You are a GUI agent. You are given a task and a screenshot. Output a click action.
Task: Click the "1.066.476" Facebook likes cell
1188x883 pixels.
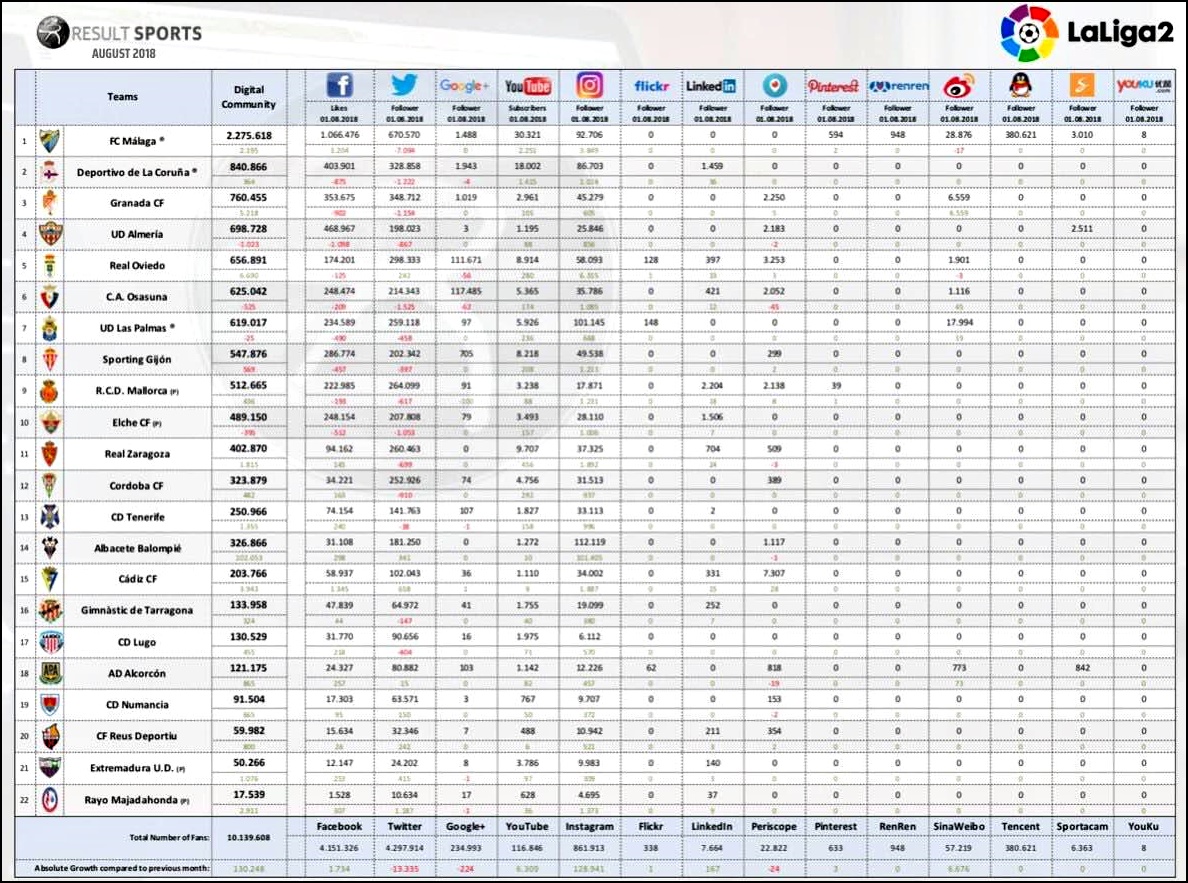[339, 135]
